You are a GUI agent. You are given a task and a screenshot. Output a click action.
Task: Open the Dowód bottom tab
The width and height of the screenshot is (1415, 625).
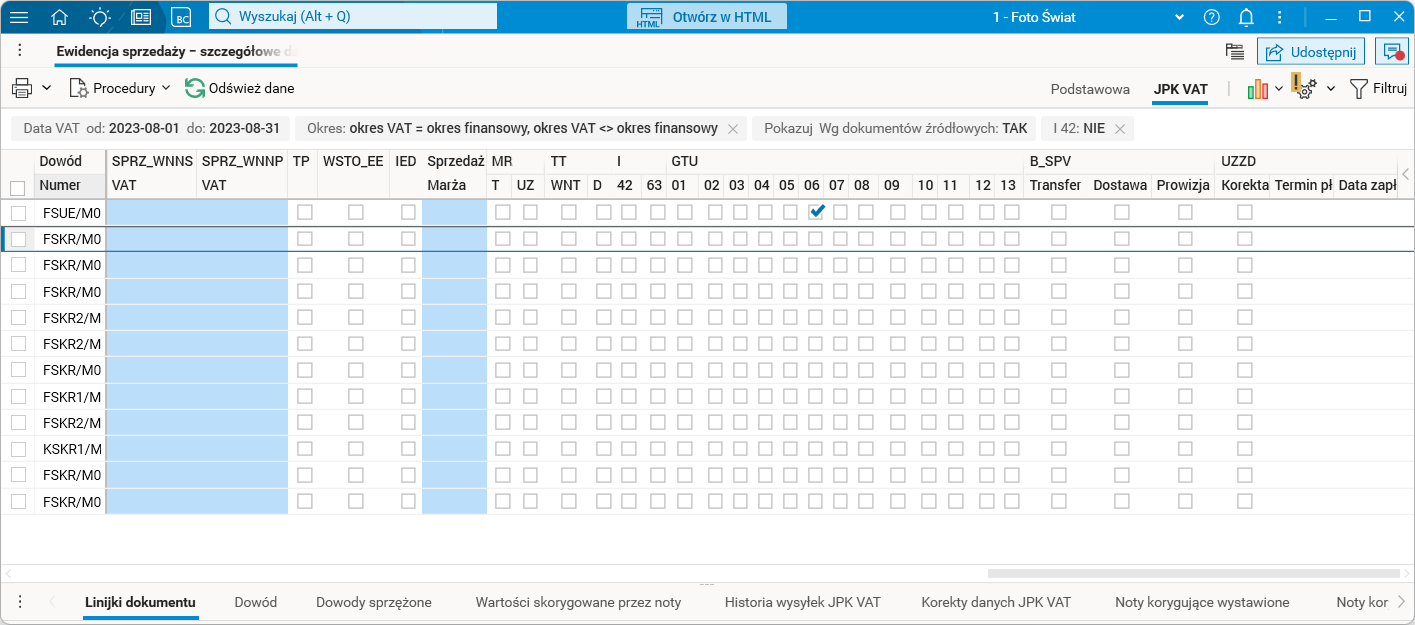click(256, 602)
